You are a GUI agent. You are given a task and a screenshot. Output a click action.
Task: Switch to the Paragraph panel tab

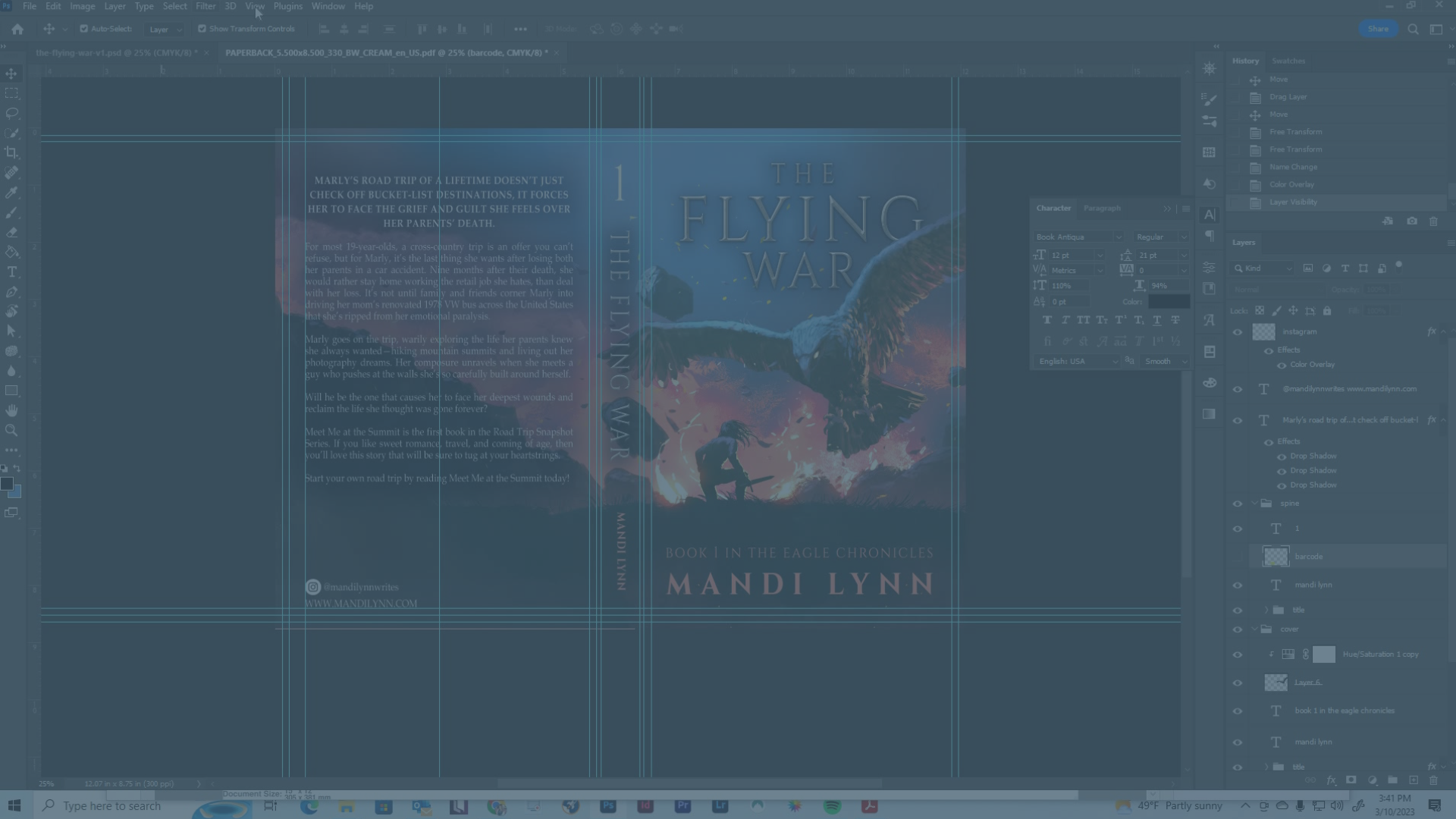[x=1102, y=208]
